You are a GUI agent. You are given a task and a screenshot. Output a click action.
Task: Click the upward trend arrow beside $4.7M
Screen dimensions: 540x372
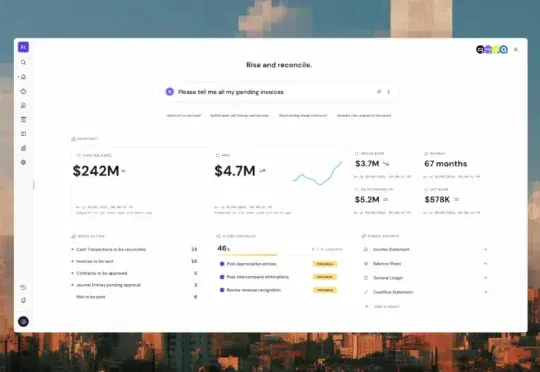262,171
